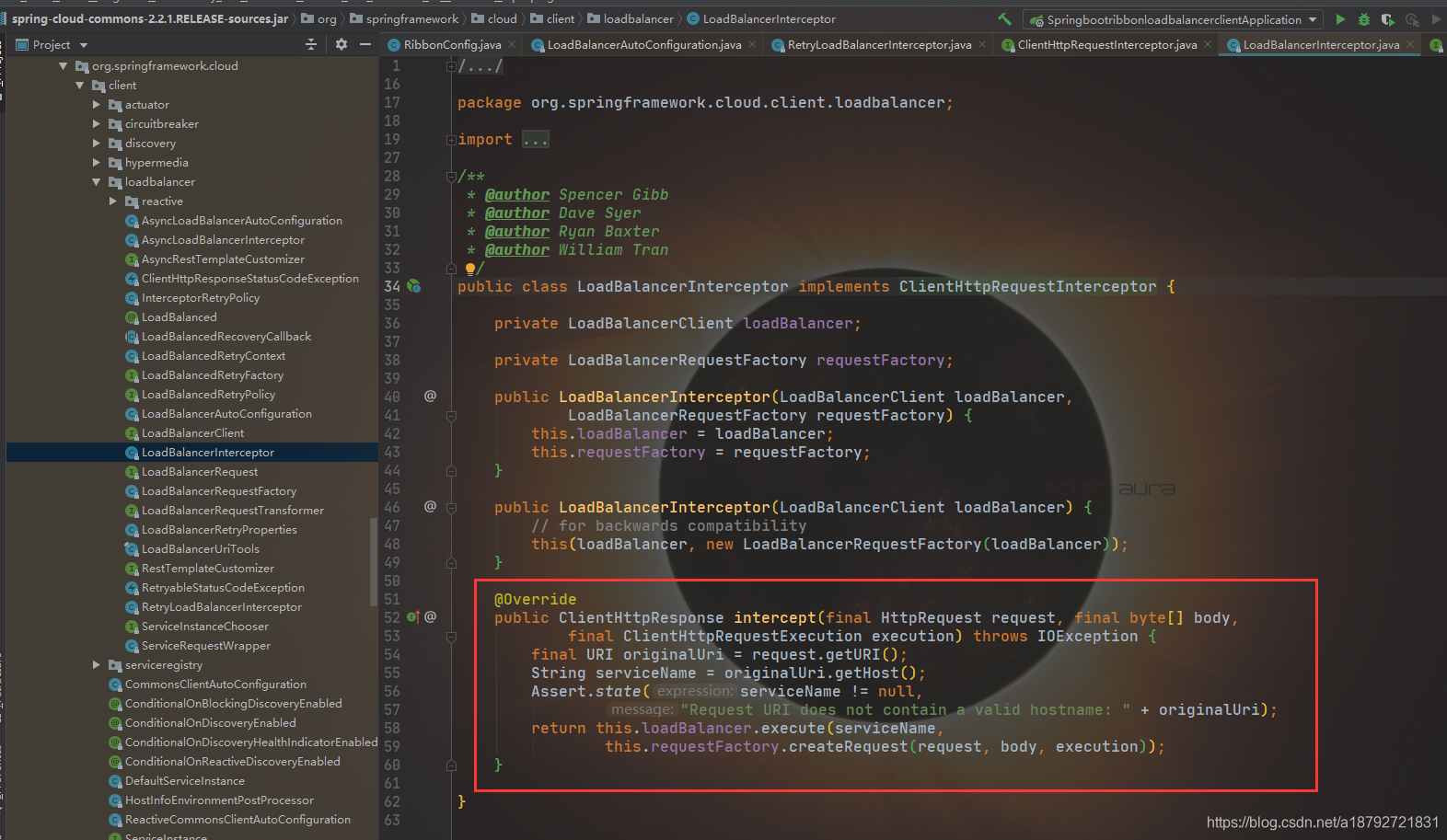Select LoadBalancerClient in the Project tree
Image resolution: width=1447 pixels, height=840 pixels.
point(192,433)
